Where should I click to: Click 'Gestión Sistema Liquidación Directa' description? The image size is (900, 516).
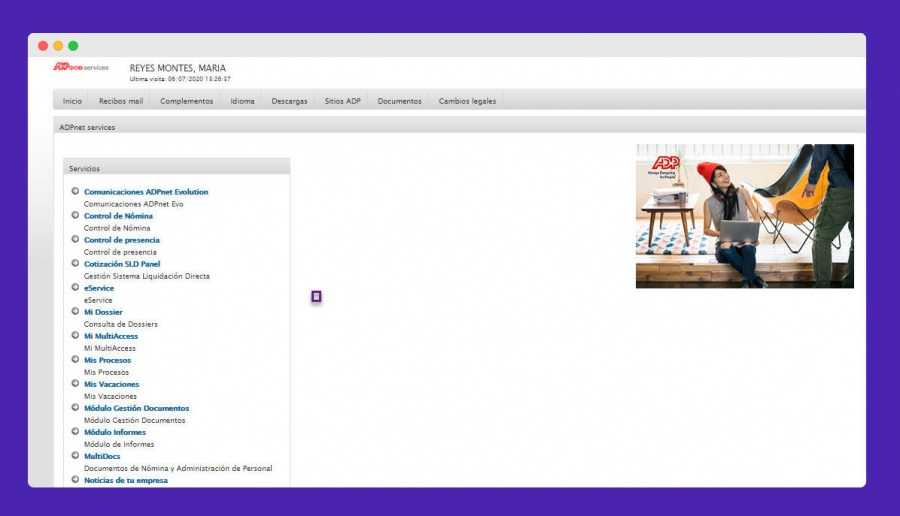(x=147, y=276)
